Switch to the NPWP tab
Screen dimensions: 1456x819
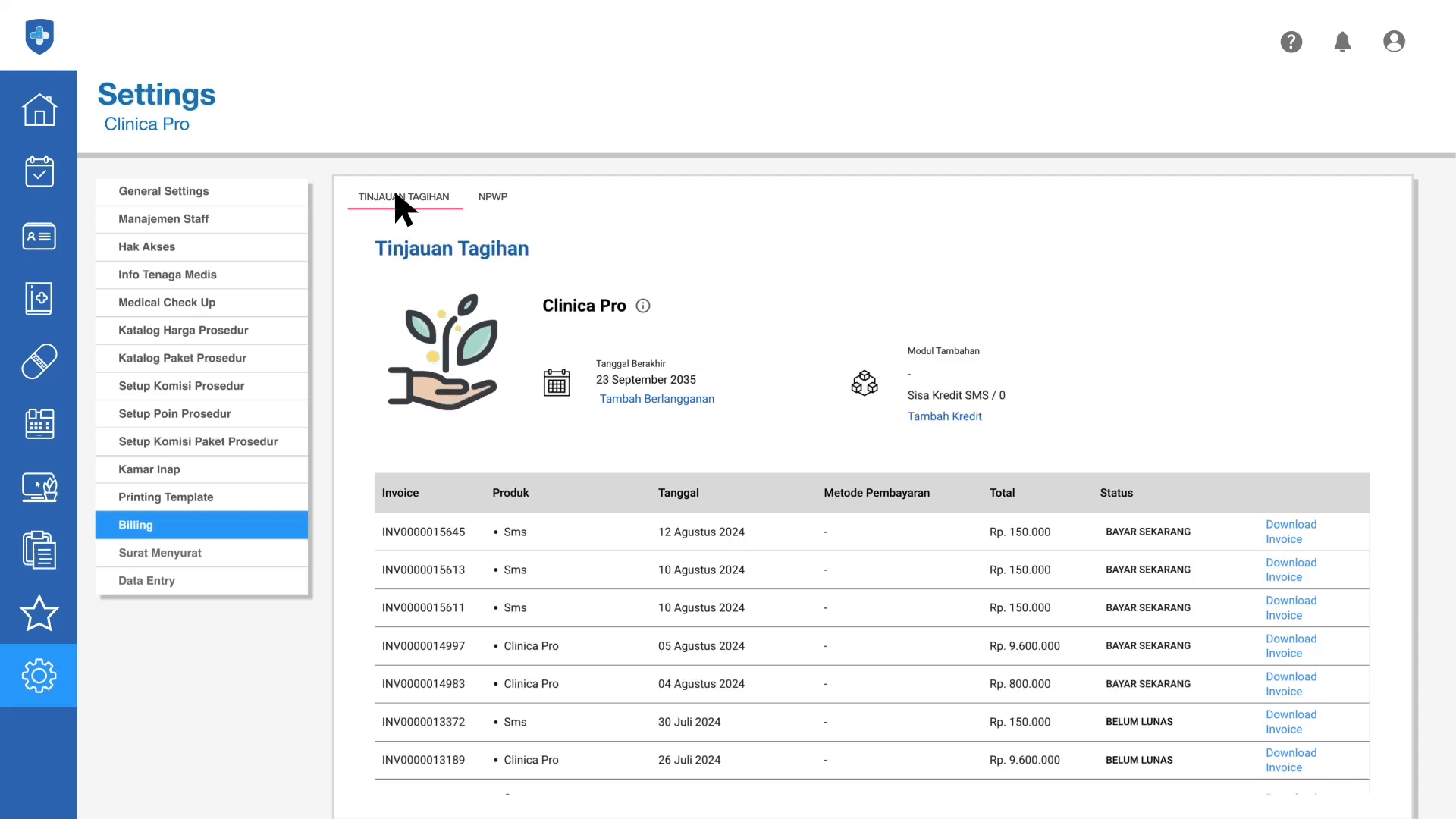(x=492, y=196)
